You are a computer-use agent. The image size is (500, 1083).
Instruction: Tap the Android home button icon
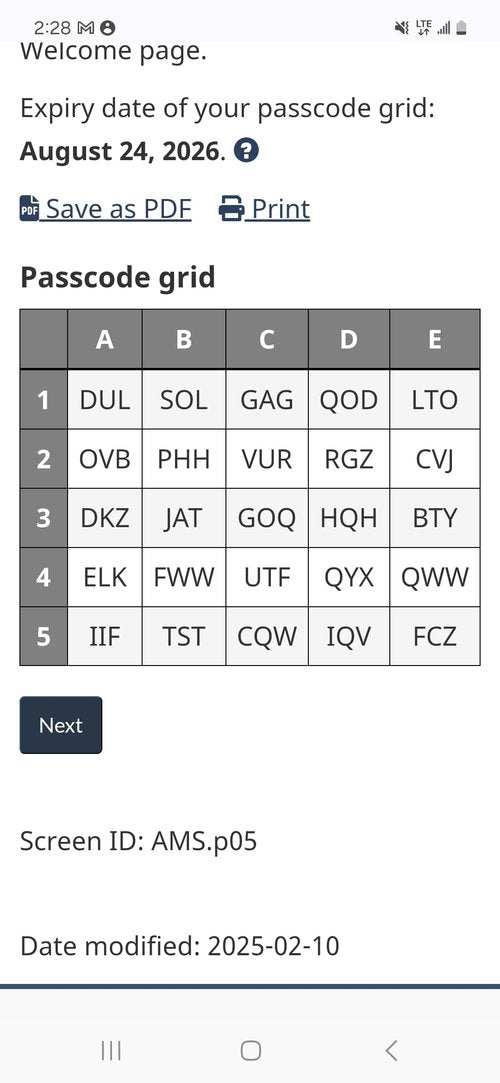[251, 1051]
